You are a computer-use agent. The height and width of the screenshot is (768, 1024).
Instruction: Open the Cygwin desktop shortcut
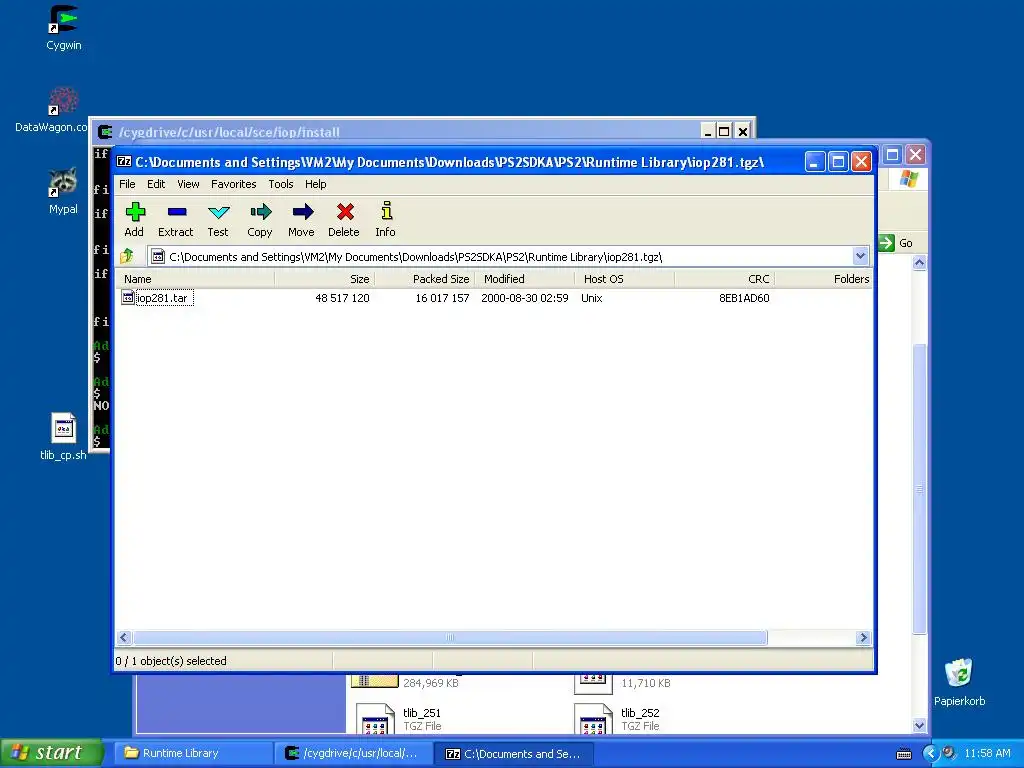(63, 29)
